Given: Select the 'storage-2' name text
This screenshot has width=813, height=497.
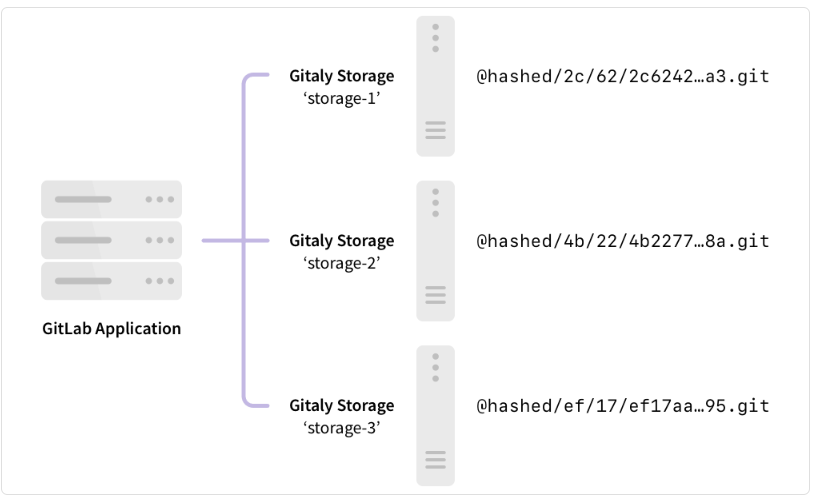Looking at the screenshot, I should click(341, 262).
